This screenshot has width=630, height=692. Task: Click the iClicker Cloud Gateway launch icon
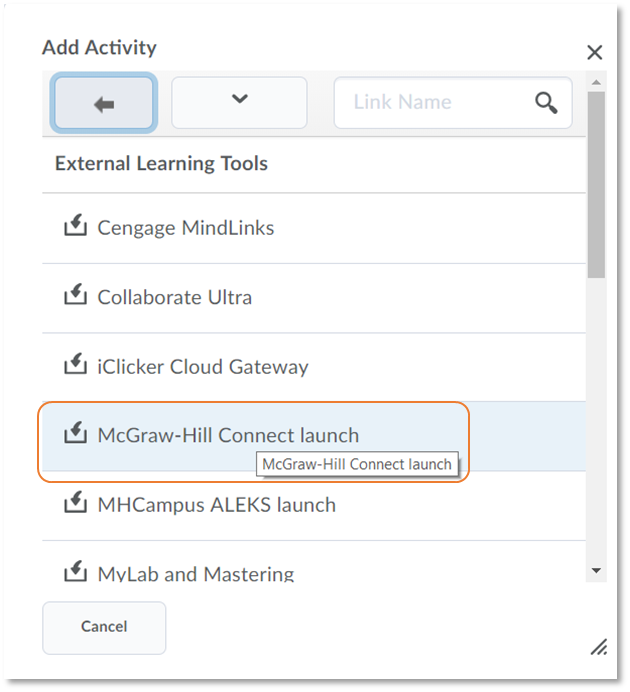click(x=75, y=364)
